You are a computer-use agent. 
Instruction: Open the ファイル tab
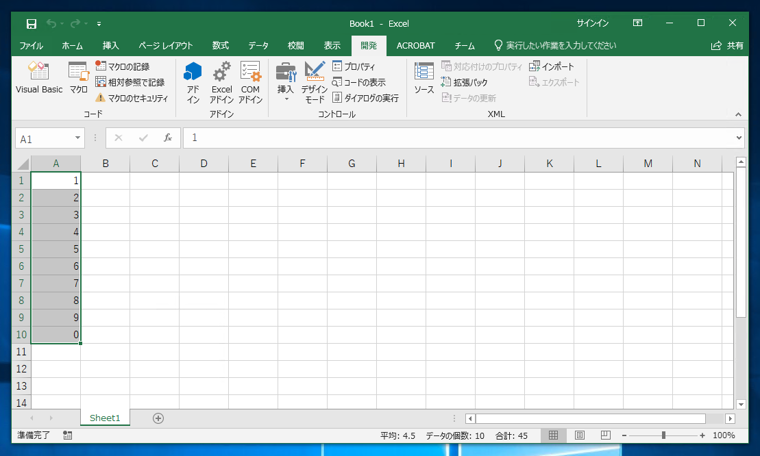click(x=31, y=46)
